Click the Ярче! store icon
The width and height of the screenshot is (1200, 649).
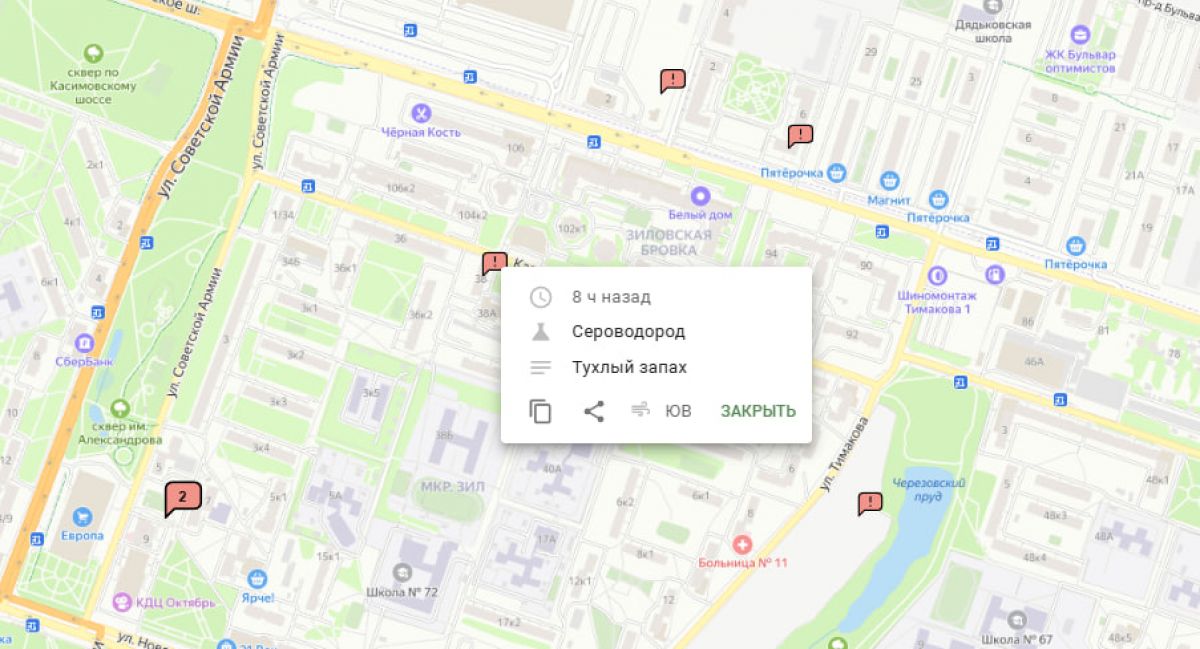click(x=258, y=578)
